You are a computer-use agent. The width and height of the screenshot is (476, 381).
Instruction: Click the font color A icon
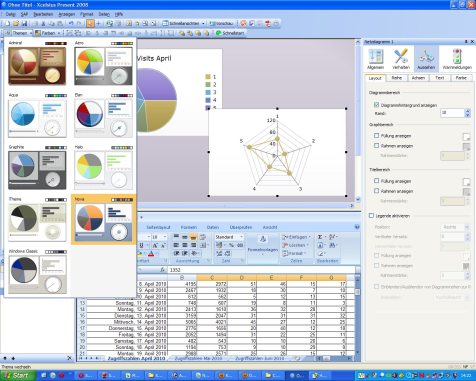point(151,254)
